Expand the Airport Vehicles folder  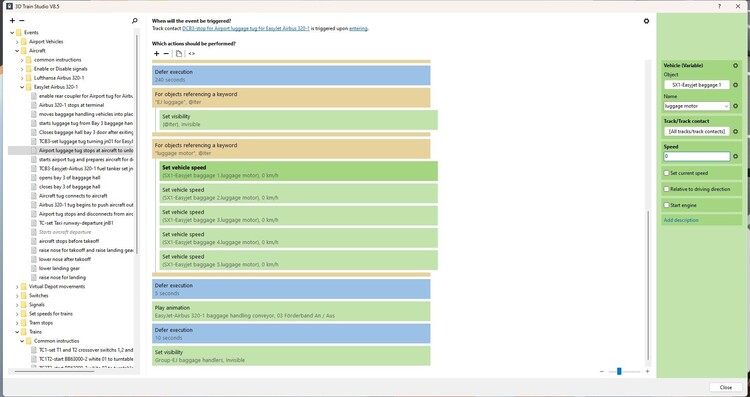[x=17, y=42]
